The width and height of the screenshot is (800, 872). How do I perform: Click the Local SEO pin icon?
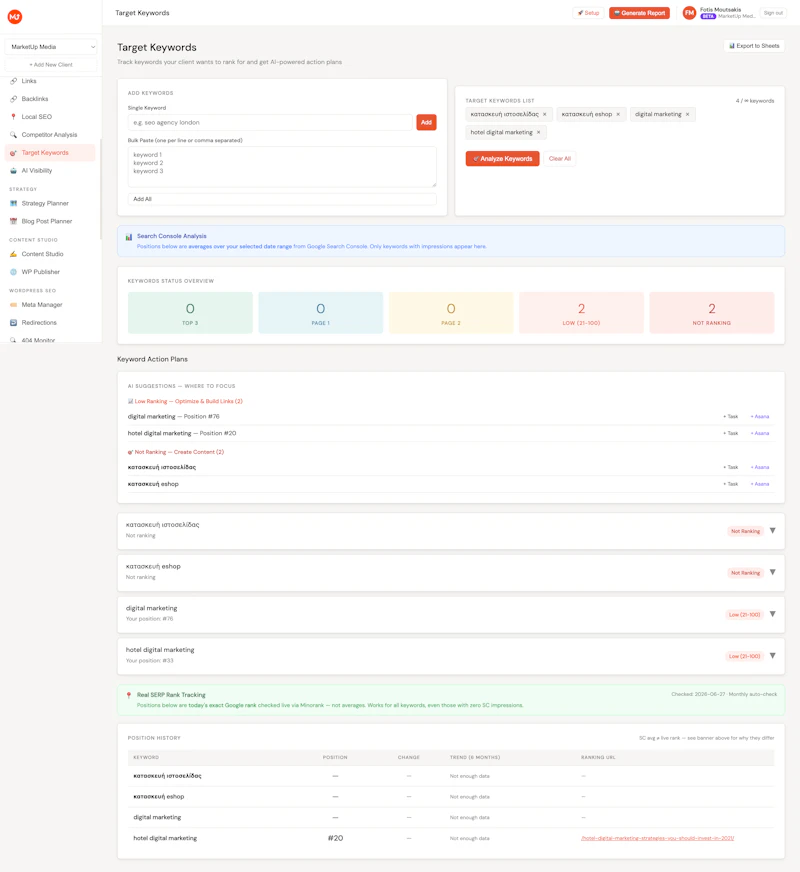(13, 117)
